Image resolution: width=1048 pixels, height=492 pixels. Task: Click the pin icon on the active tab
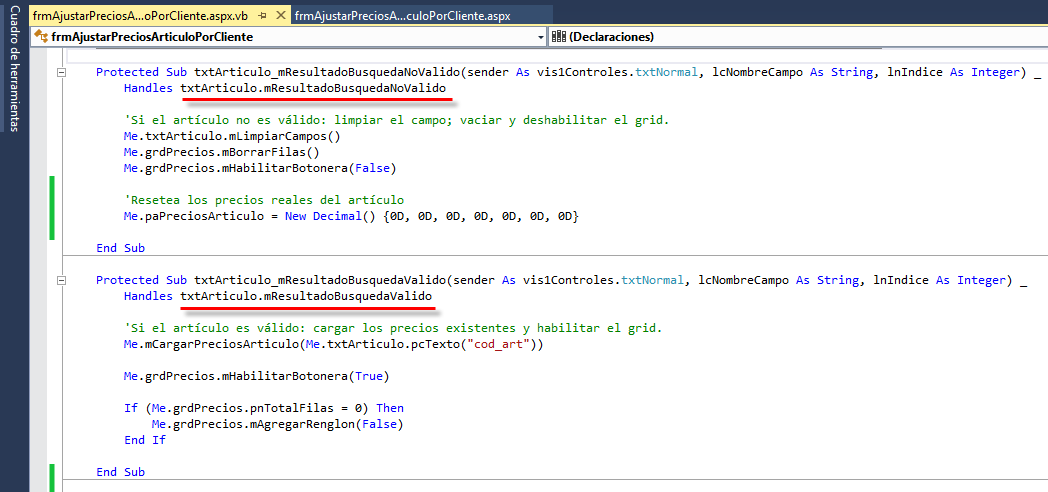tap(262, 16)
